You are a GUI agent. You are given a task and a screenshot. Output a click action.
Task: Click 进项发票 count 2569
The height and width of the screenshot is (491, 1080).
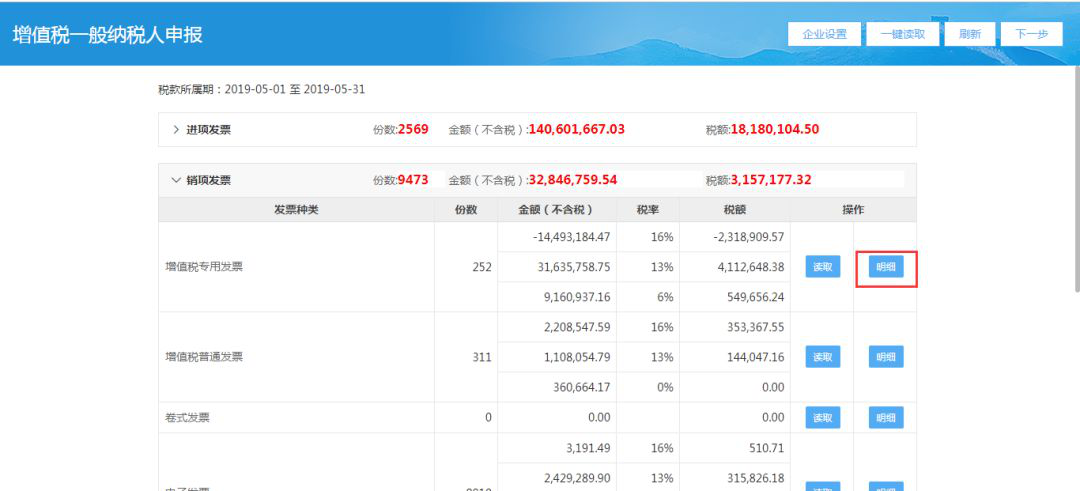click(x=413, y=129)
